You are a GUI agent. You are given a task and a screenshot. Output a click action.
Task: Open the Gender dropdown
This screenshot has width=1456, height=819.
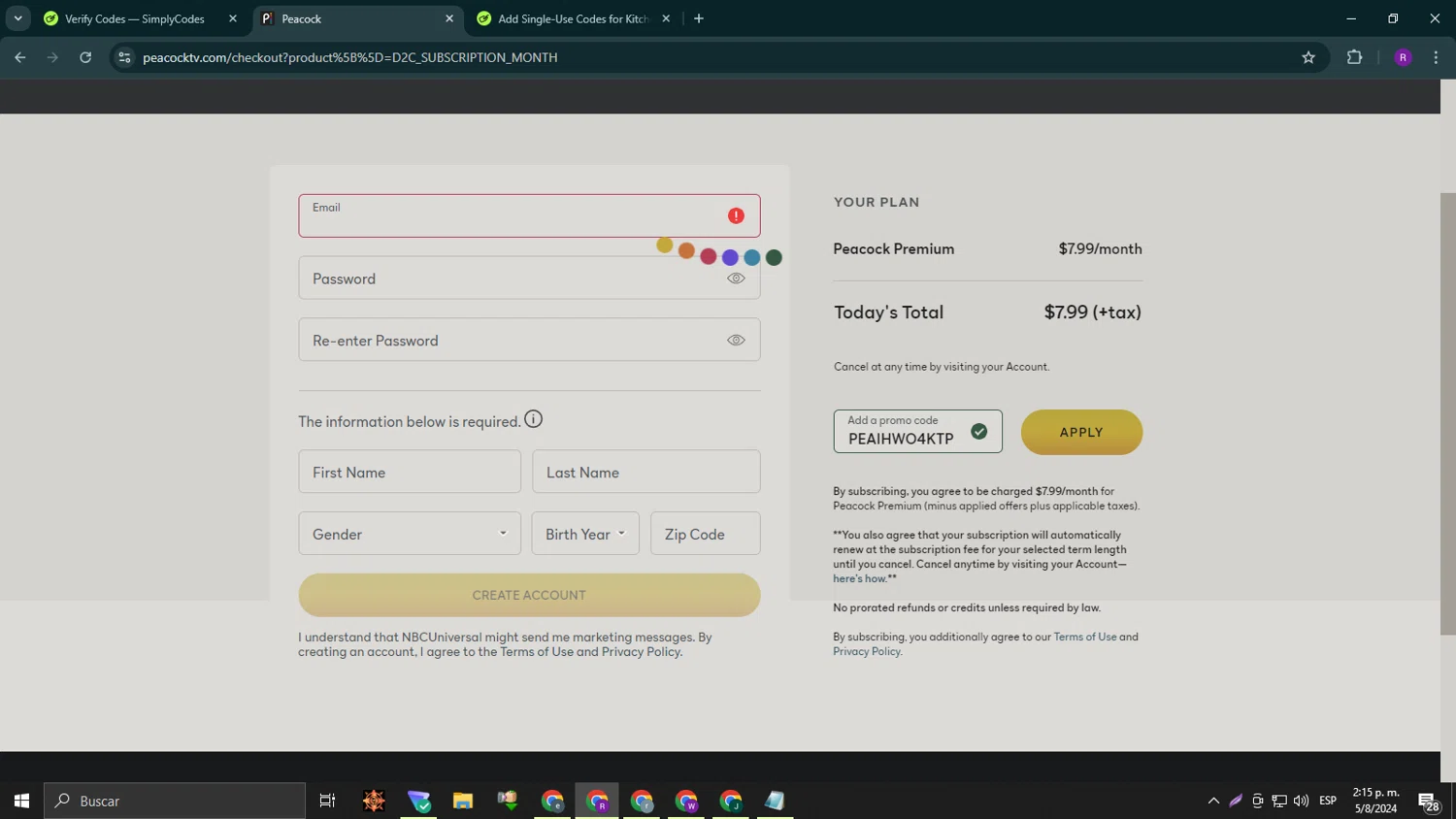click(x=410, y=534)
